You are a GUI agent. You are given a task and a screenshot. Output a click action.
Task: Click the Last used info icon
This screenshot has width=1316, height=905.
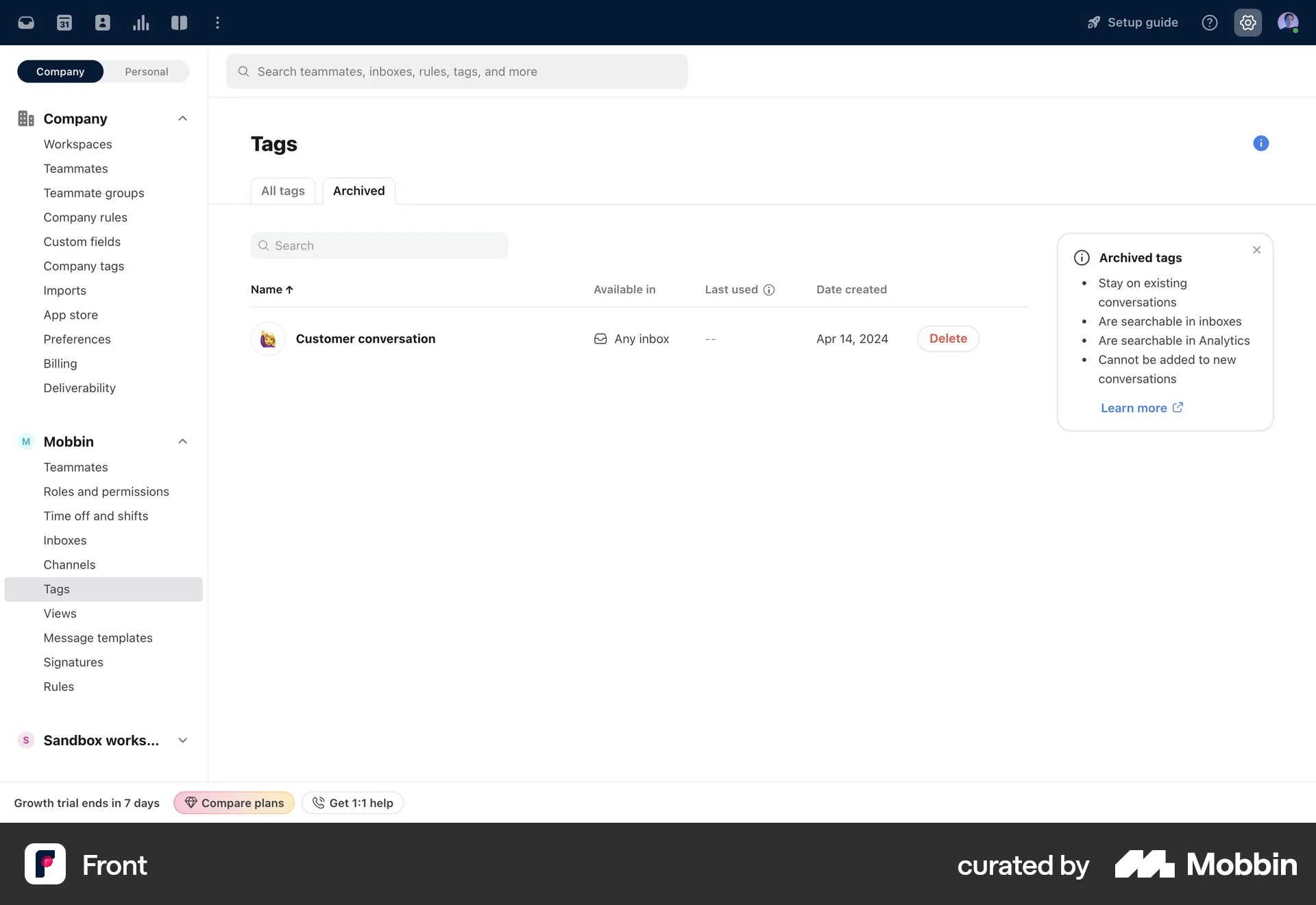click(x=769, y=290)
